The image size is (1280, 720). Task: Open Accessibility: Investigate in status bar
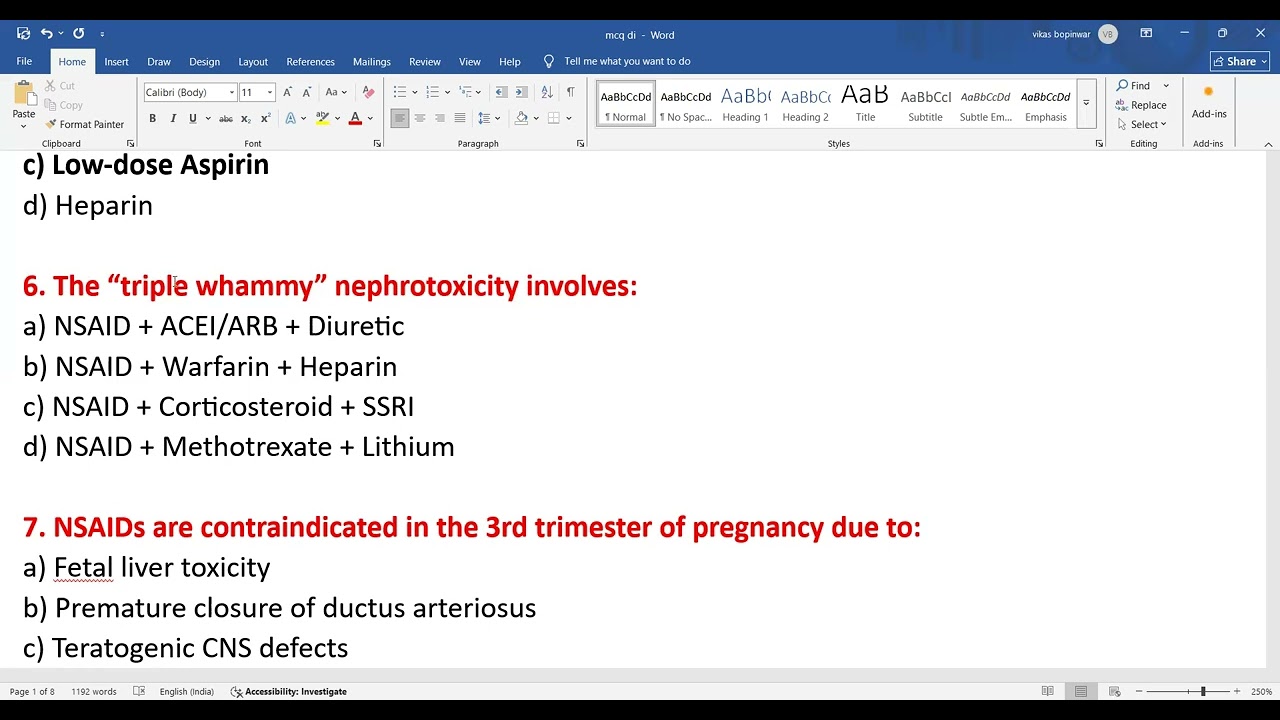289,691
